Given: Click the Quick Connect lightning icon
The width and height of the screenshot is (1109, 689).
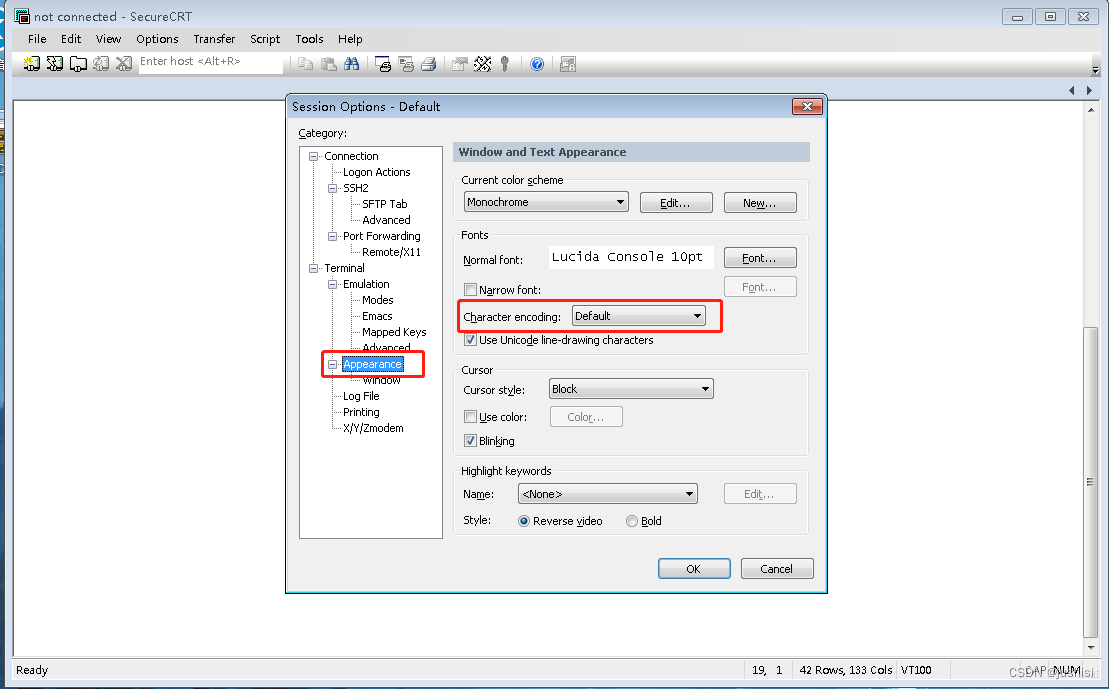Looking at the screenshot, I should pyautogui.click(x=54, y=64).
